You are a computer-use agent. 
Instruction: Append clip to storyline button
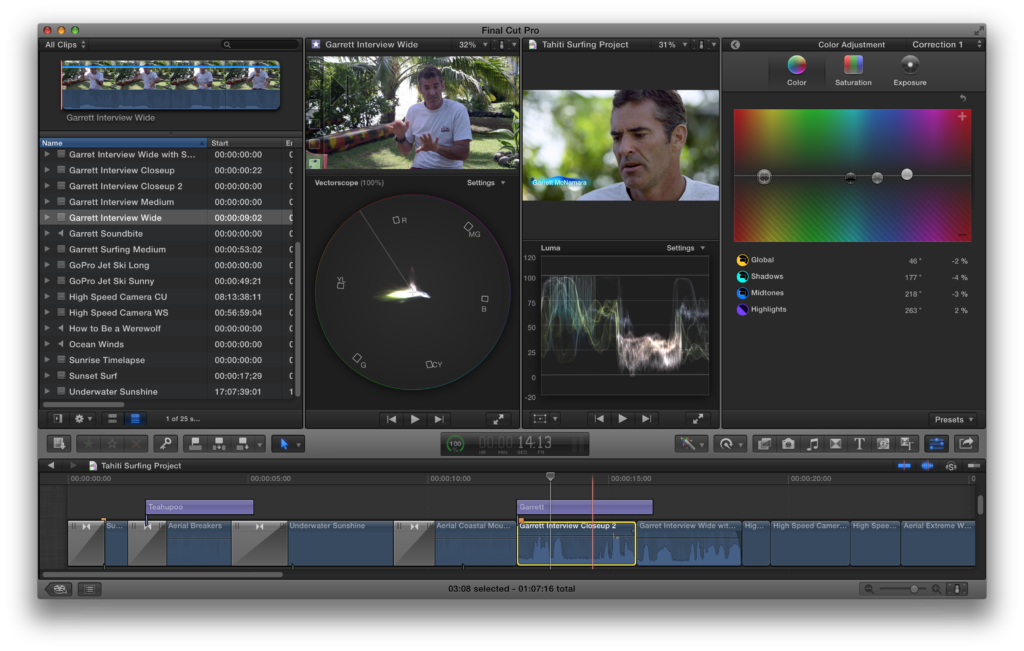pos(243,445)
